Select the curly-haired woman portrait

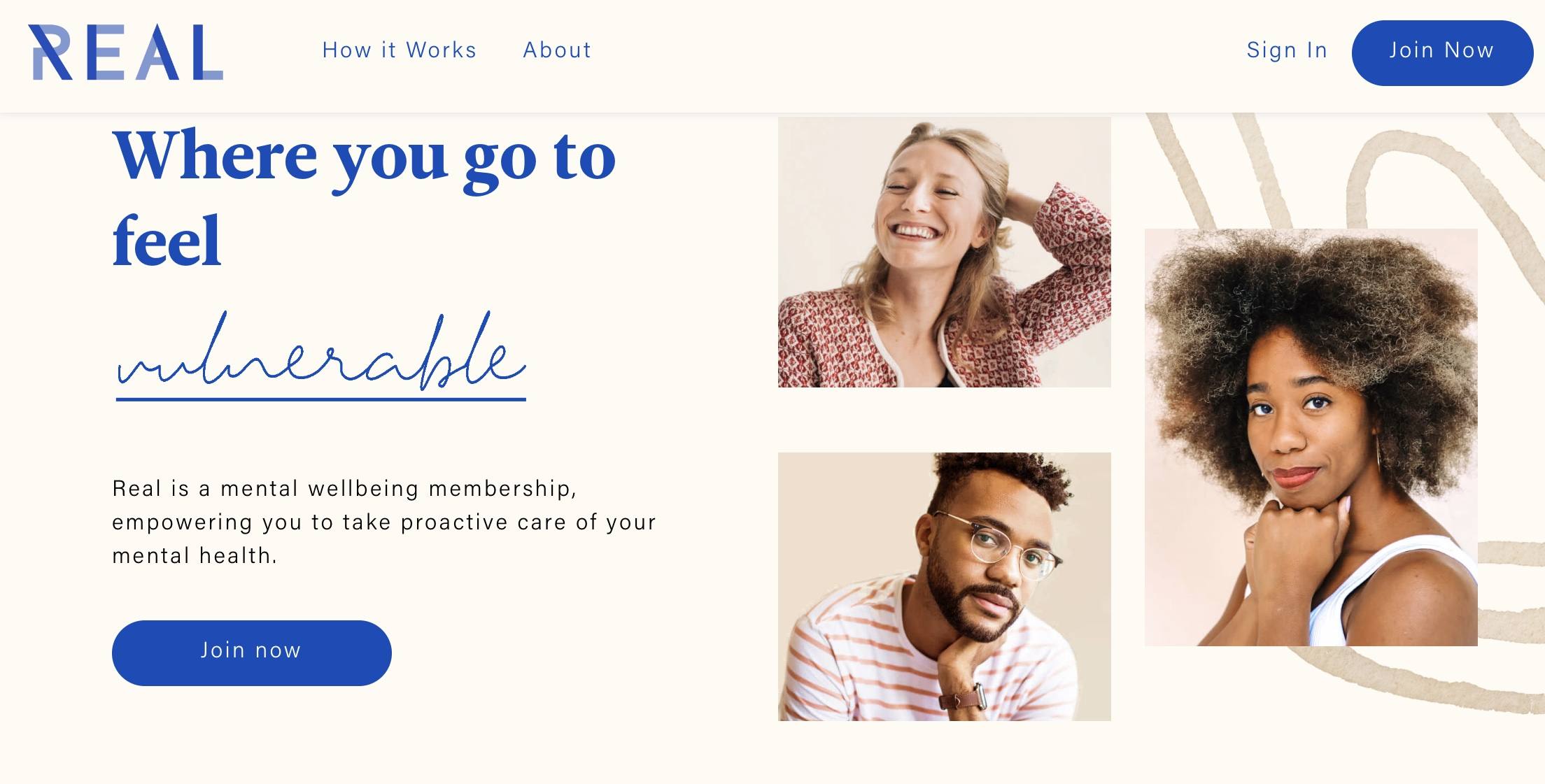[x=1311, y=437]
